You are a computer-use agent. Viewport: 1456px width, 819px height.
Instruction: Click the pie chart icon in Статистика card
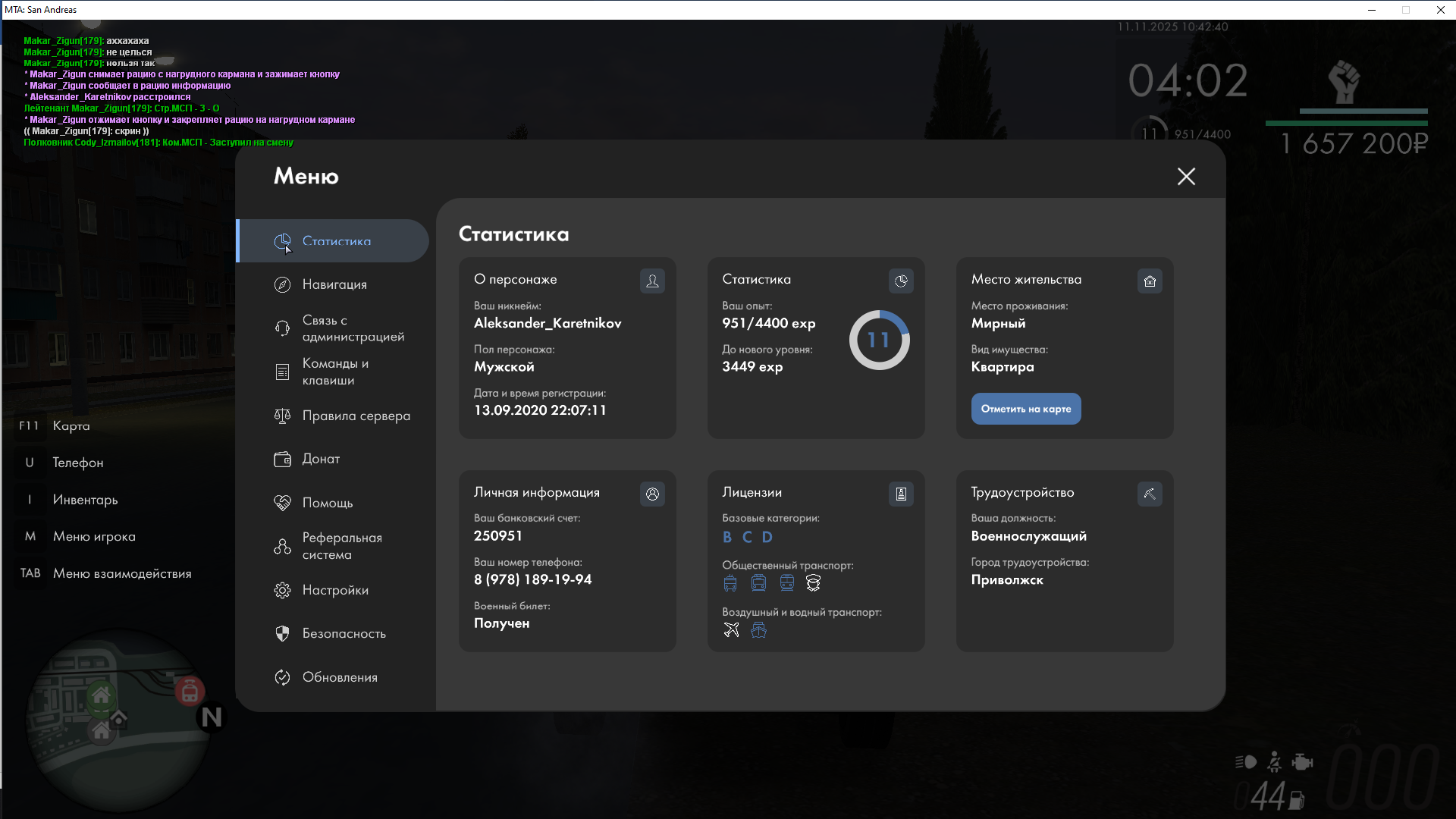click(901, 281)
